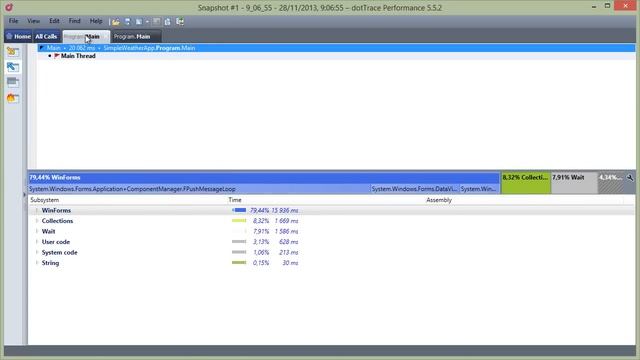Click the grey User code time bar

[x=239, y=242]
